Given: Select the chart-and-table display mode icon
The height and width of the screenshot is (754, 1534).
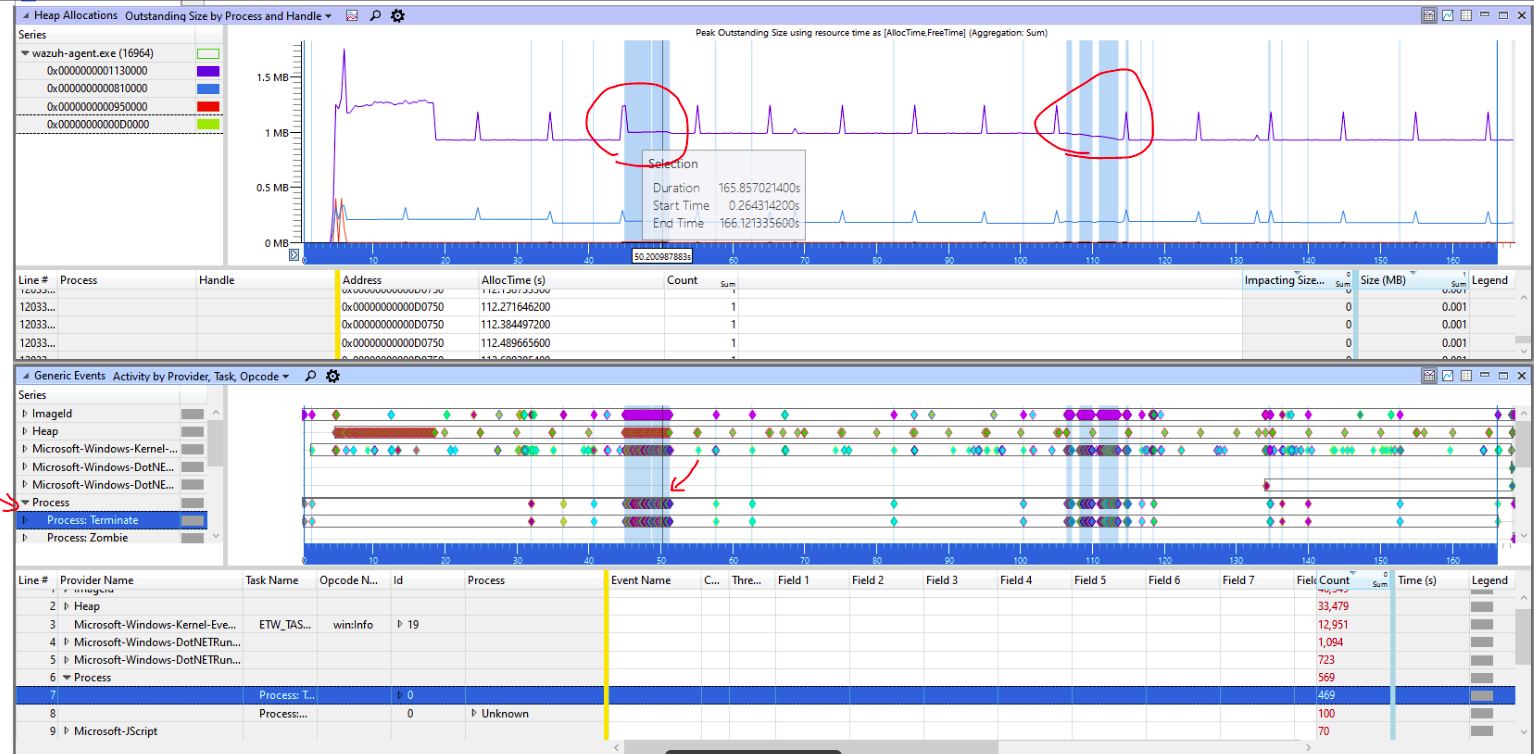Looking at the screenshot, I should coord(1429,15).
